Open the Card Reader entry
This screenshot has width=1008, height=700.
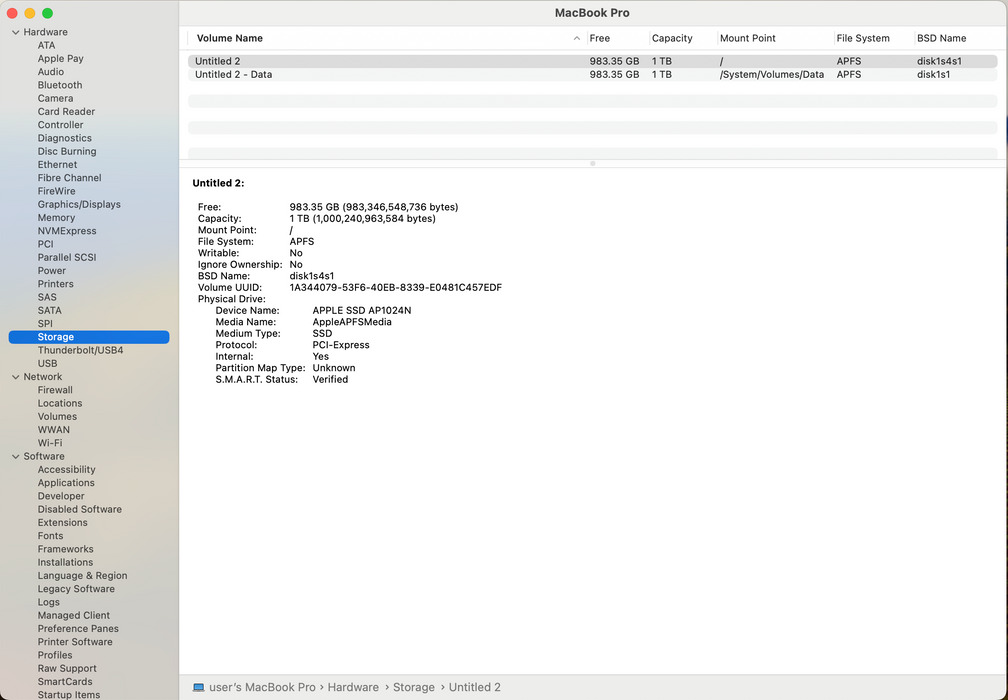(66, 111)
